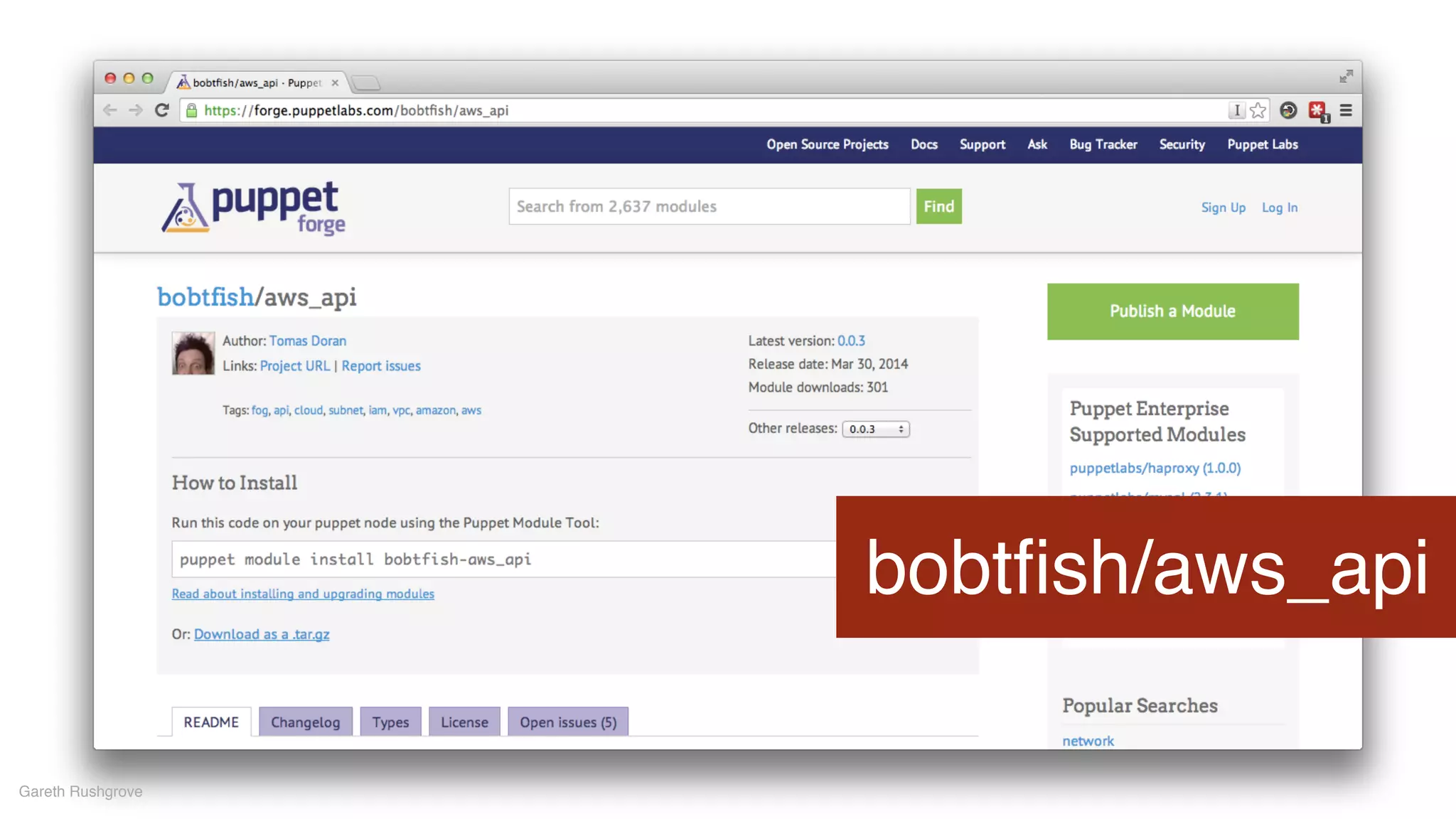1456x819 pixels.
Task: Open Tomas Doran's author profile
Action: [308, 341]
